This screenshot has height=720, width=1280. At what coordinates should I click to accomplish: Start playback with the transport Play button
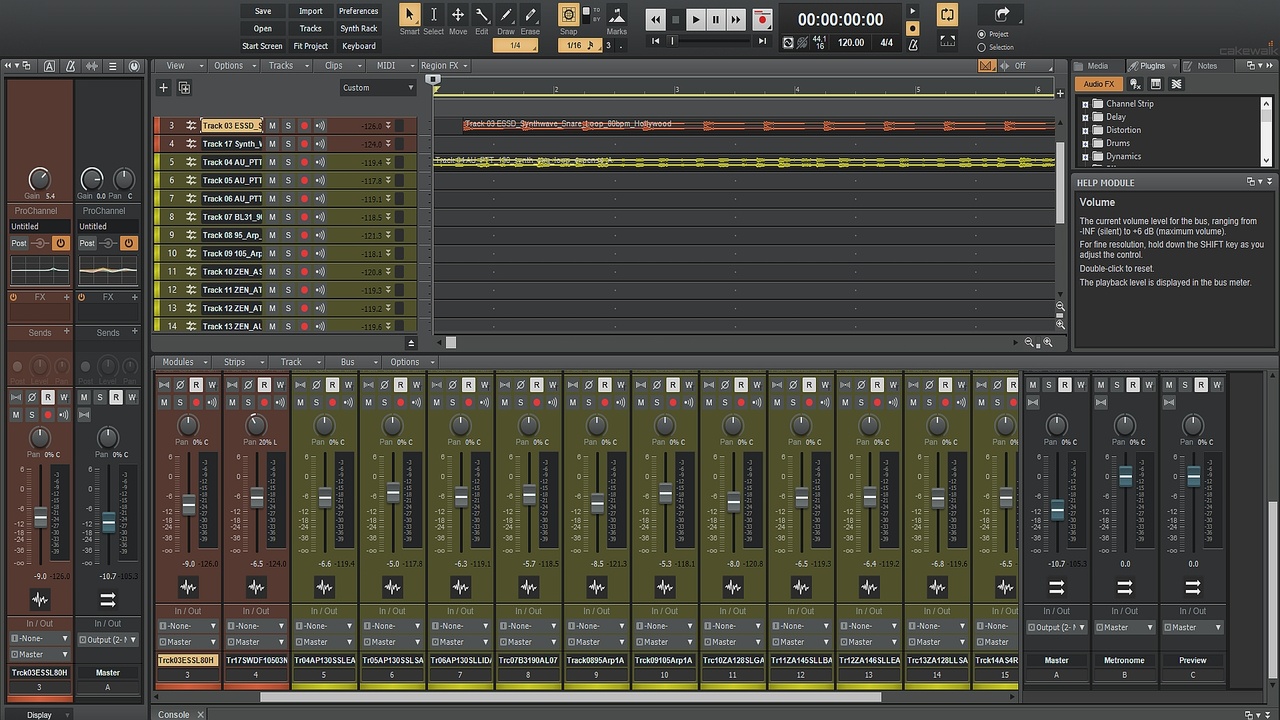coord(697,19)
